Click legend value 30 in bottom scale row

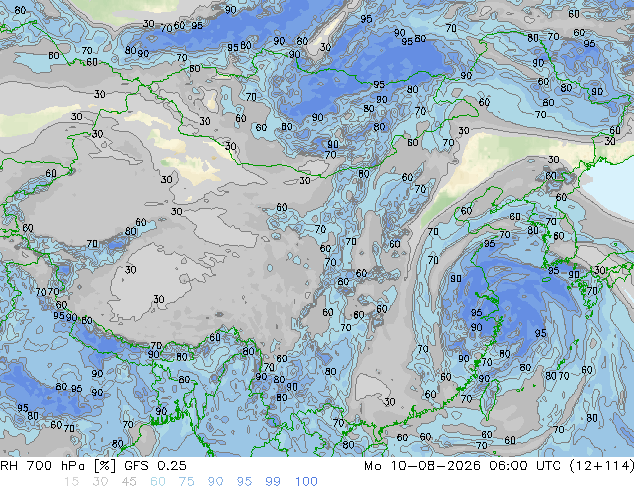click(x=100, y=482)
